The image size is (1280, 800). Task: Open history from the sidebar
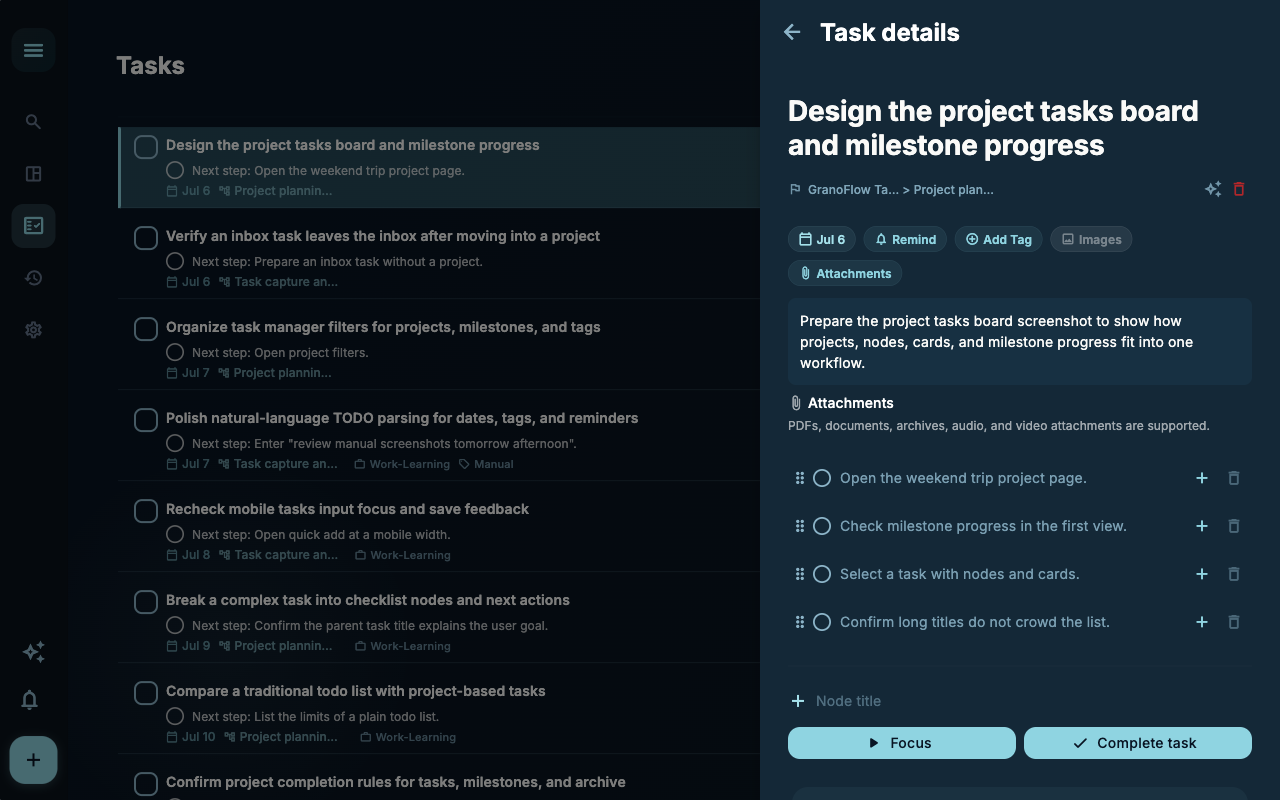(x=33, y=278)
